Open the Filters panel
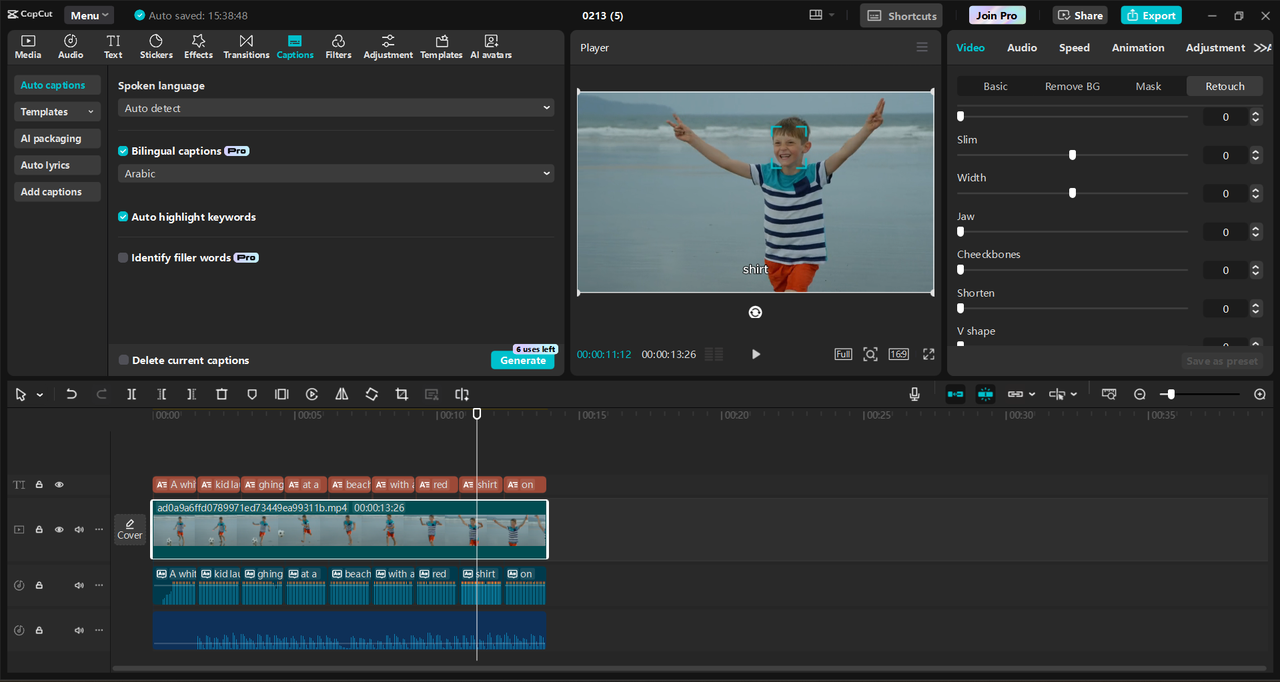Viewport: 1280px width, 682px height. (x=338, y=47)
